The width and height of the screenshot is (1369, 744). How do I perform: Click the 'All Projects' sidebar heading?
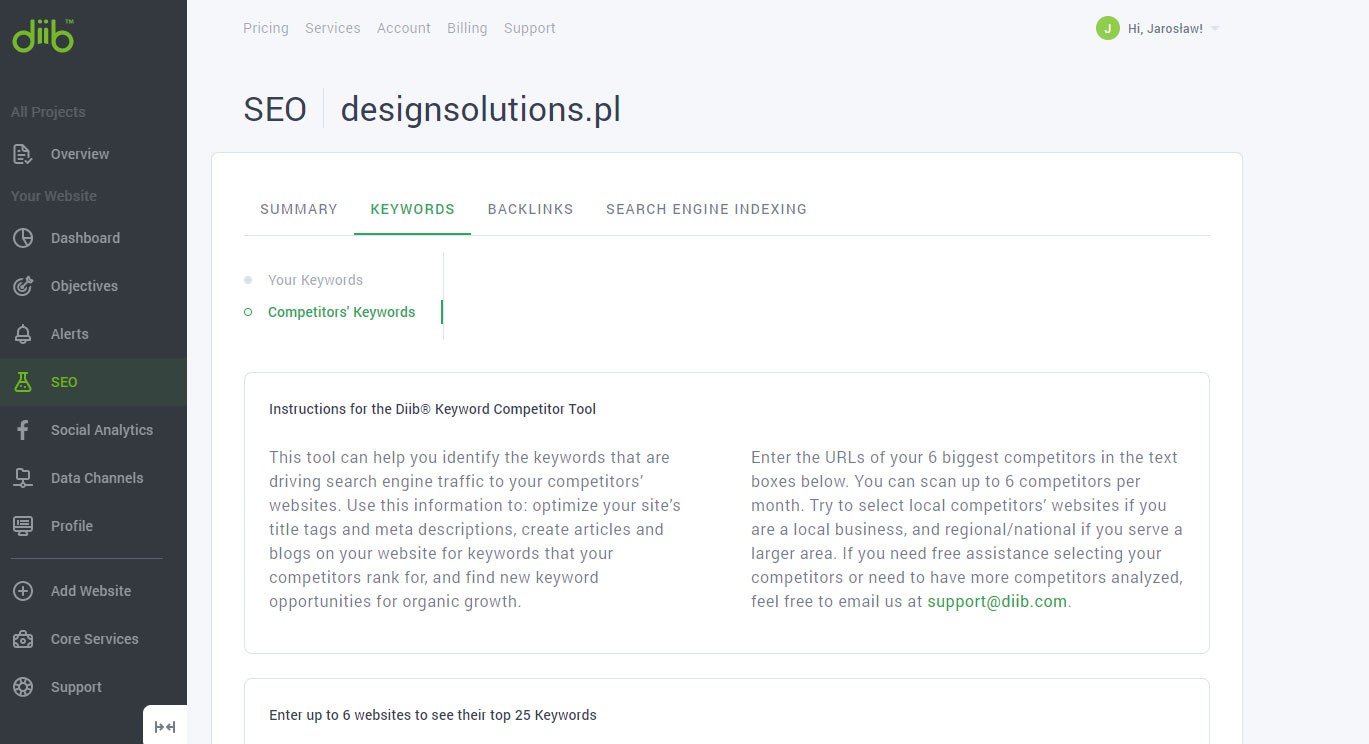click(48, 112)
